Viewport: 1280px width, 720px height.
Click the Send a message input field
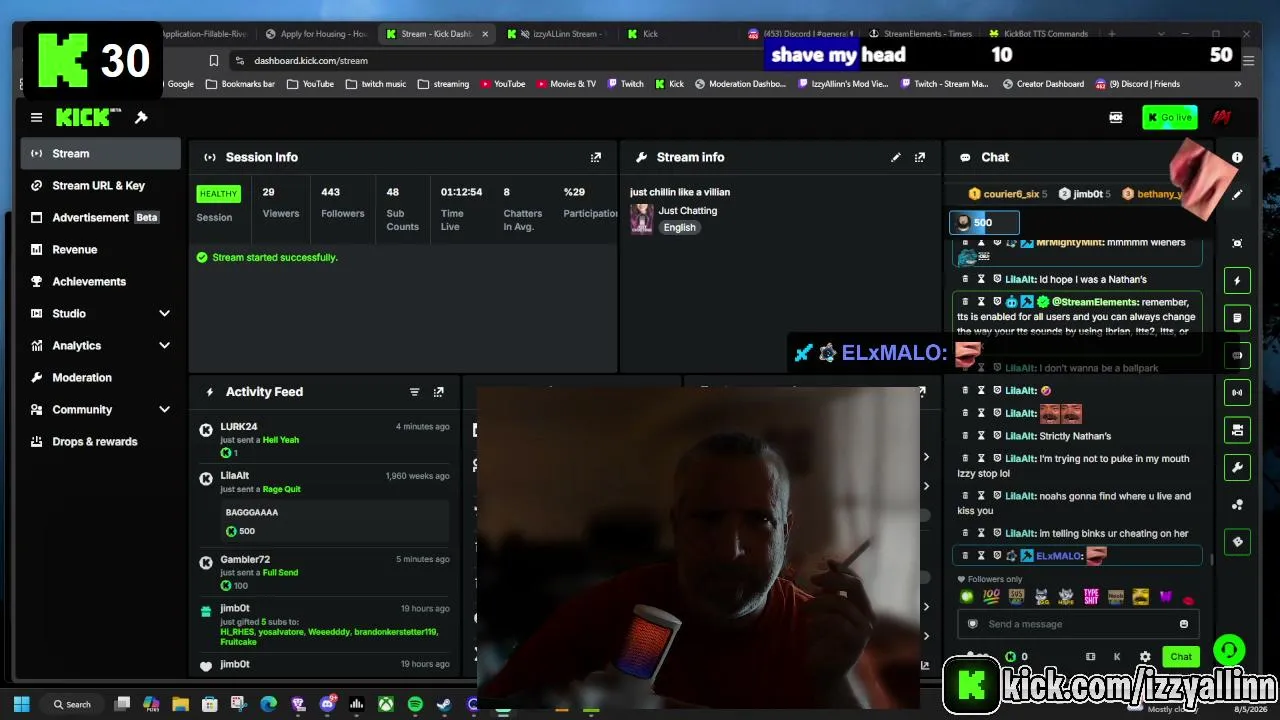1077,624
